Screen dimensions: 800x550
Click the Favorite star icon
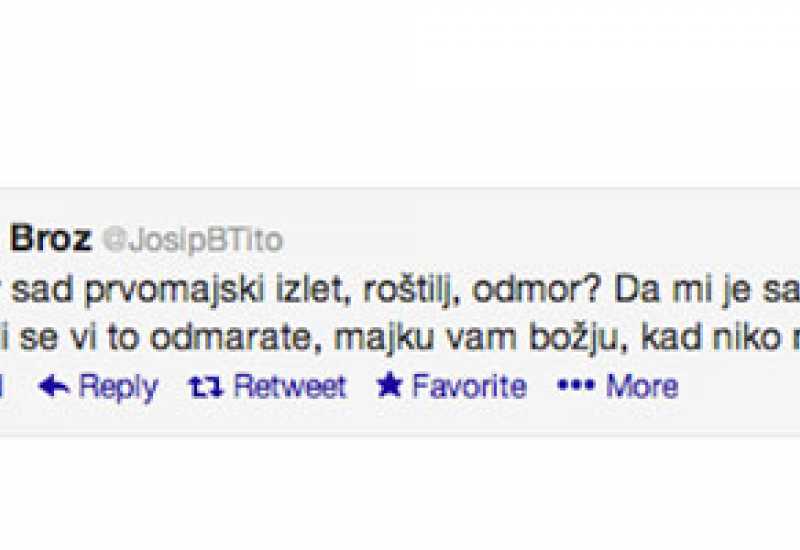[389, 384]
